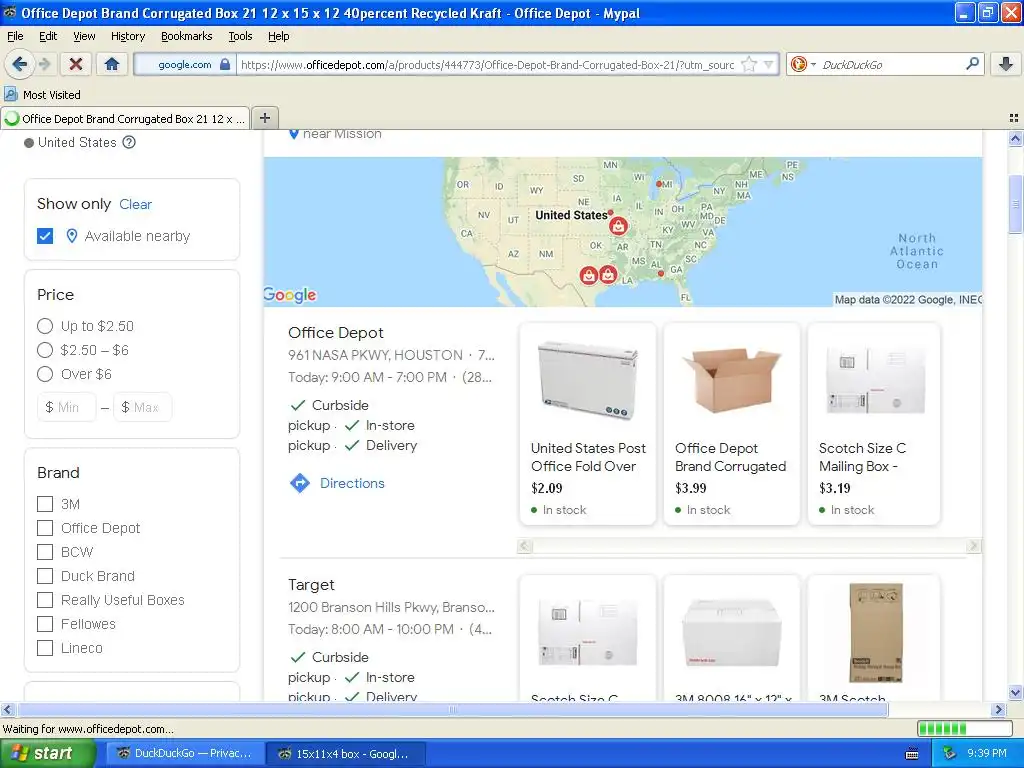Click the network tray icon near clock
Viewport: 1024px width, 768px height.
point(949,753)
